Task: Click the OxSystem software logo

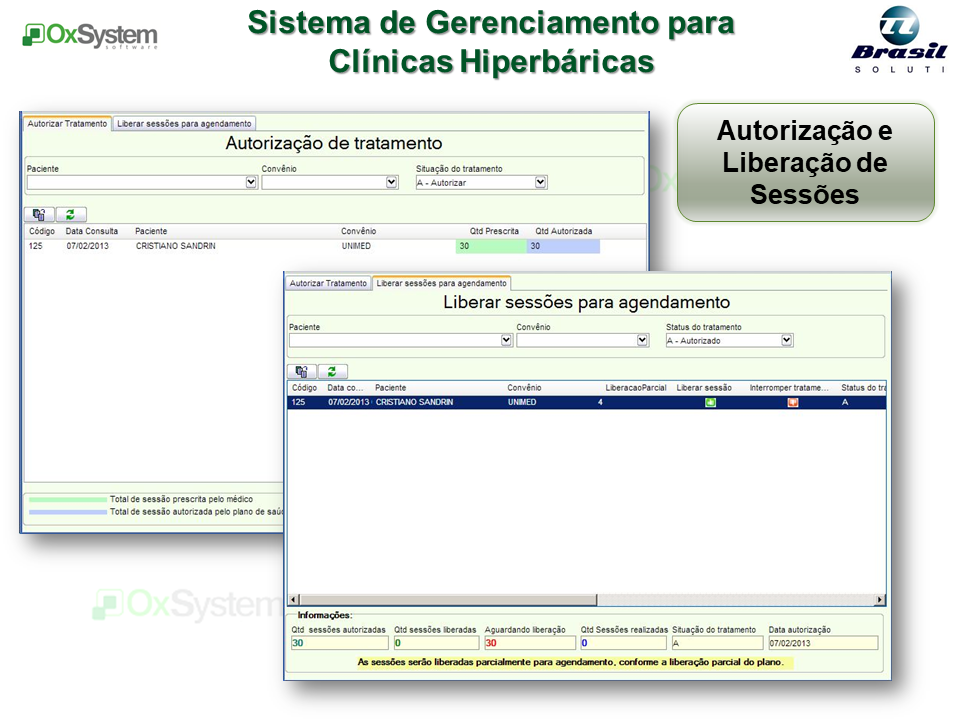Action: click(90, 36)
